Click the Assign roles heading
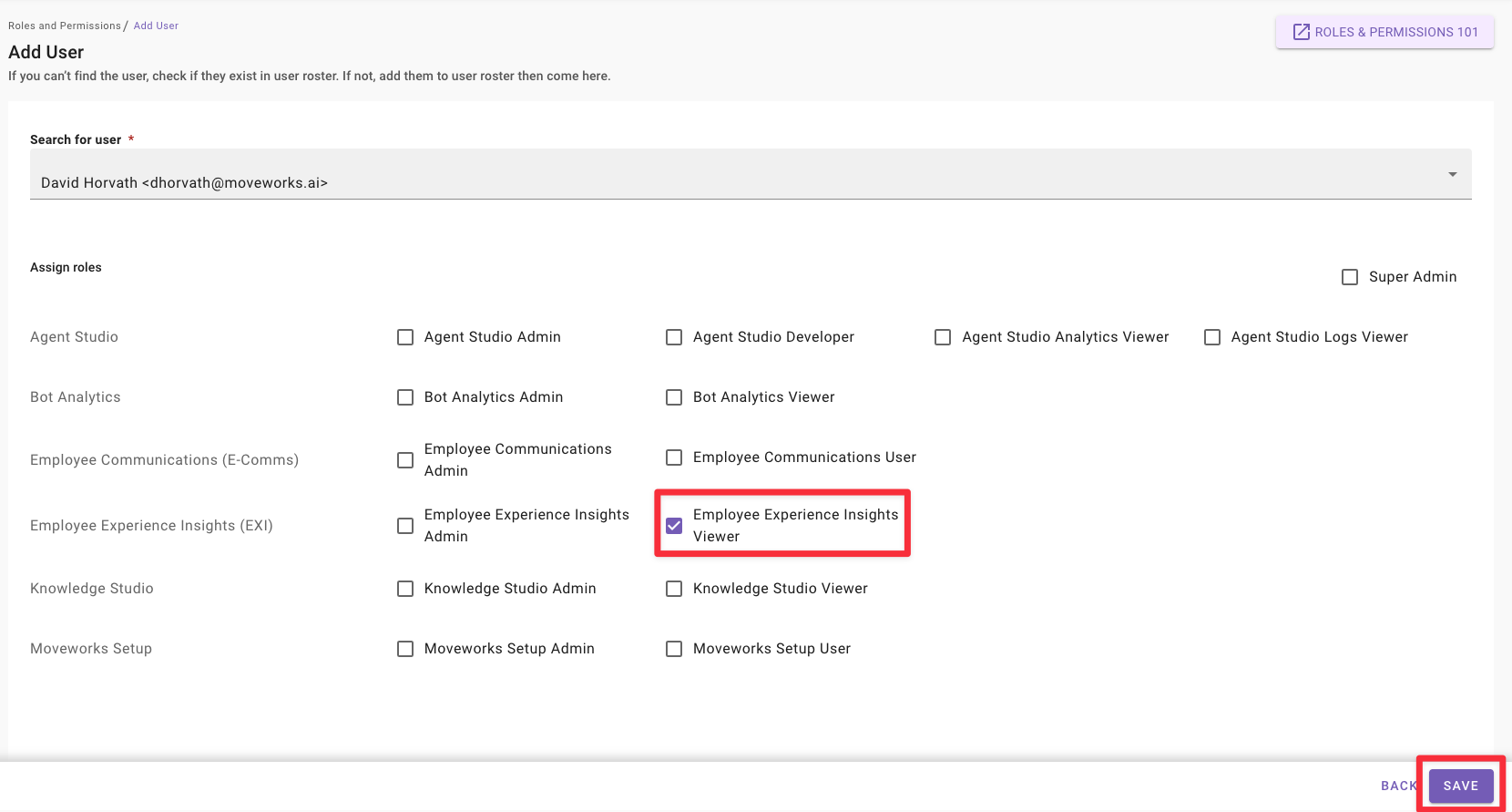This screenshot has width=1512, height=812. (x=66, y=267)
